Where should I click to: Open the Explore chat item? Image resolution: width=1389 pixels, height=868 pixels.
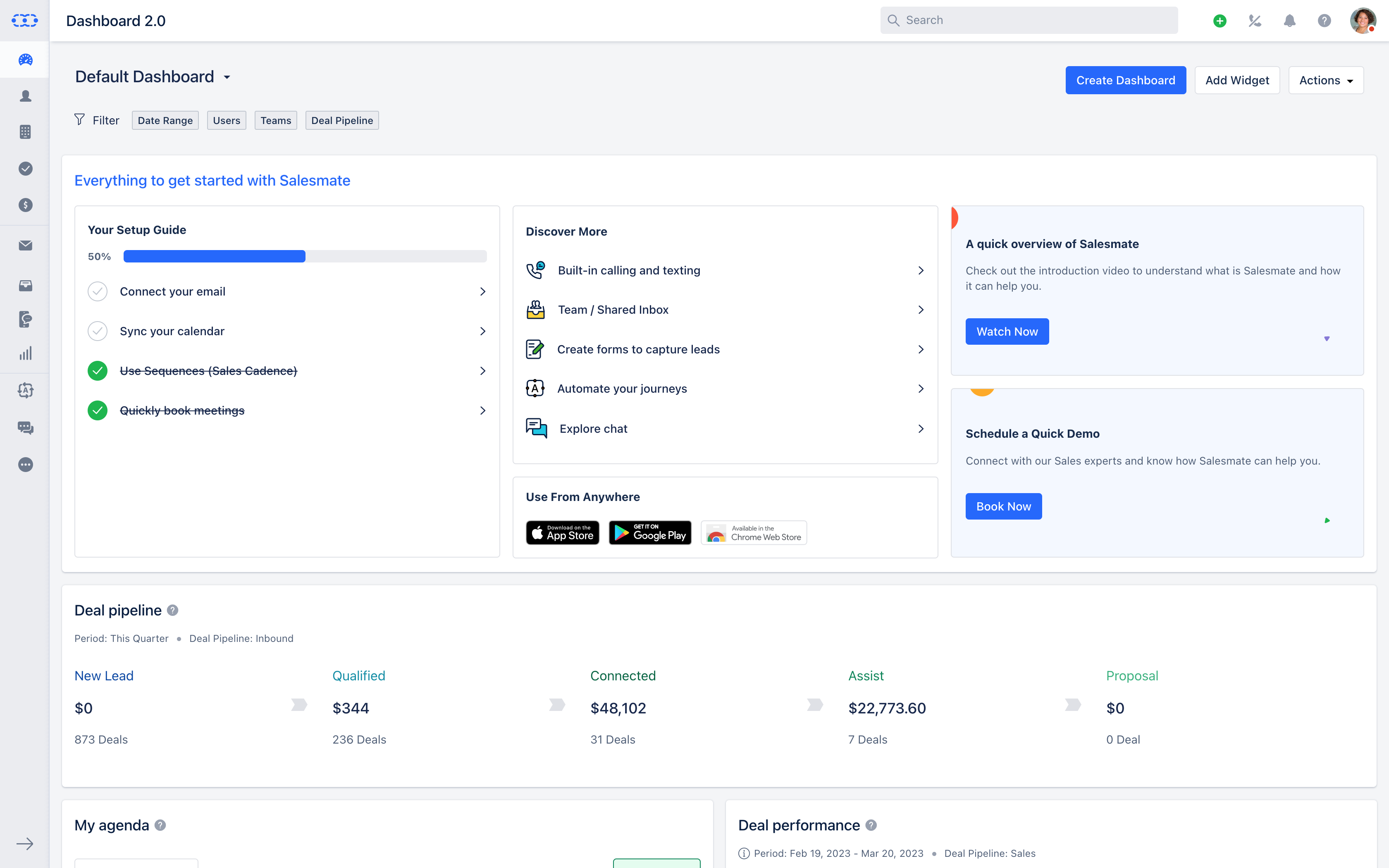click(726, 428)
